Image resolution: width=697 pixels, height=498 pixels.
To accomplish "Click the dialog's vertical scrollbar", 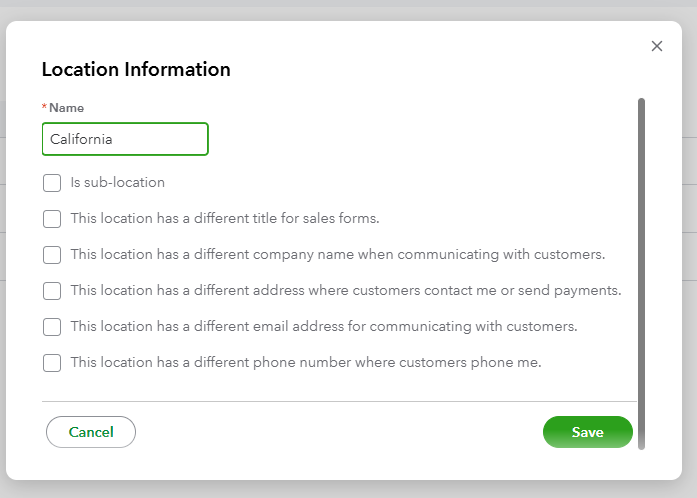I will (x=641, y=270).
